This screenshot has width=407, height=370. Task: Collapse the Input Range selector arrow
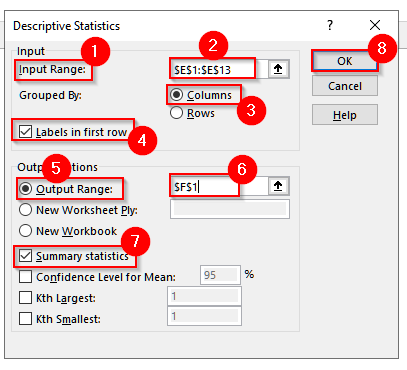[278, 69]
